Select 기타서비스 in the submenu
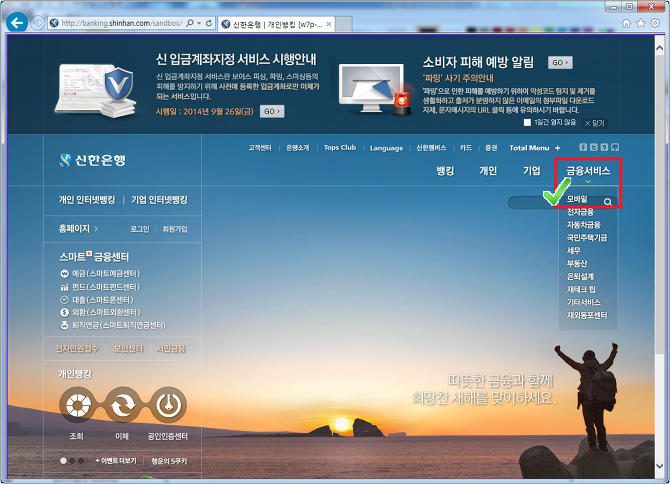 click(584, 302)
